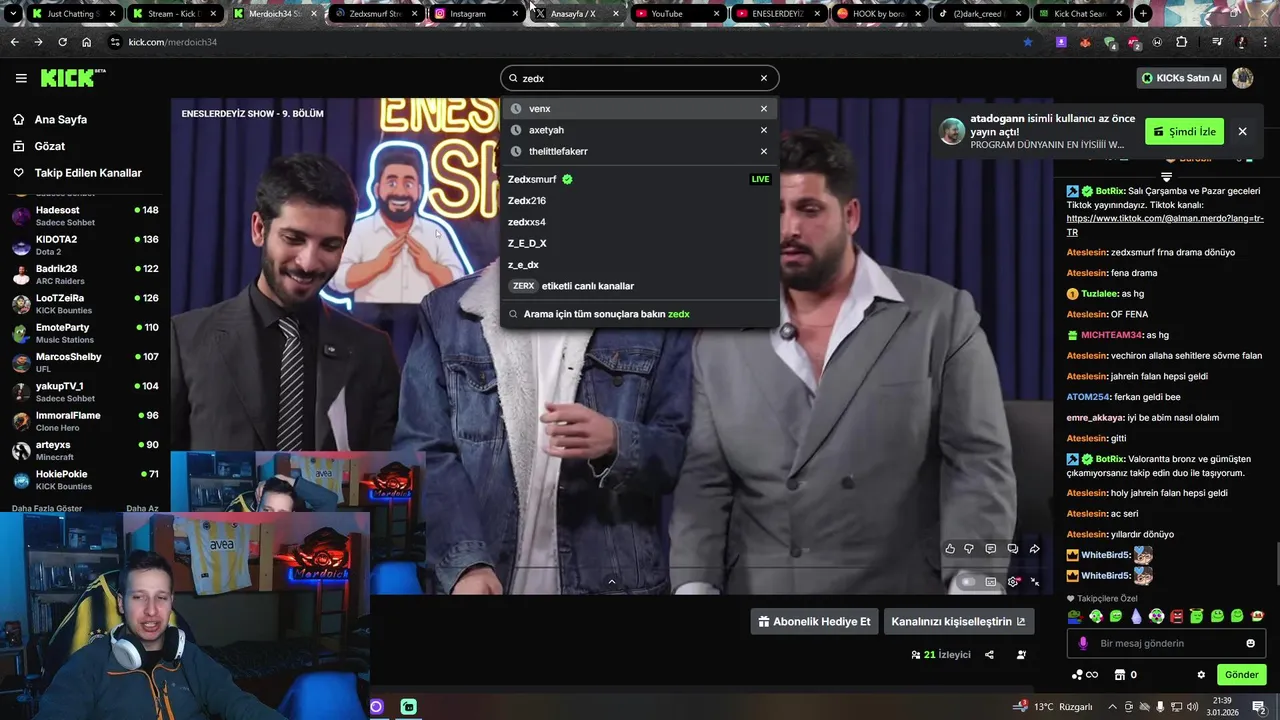Expand list with Daha Fazla Göster
1280x720 pixels.
[x=47, y=508]
